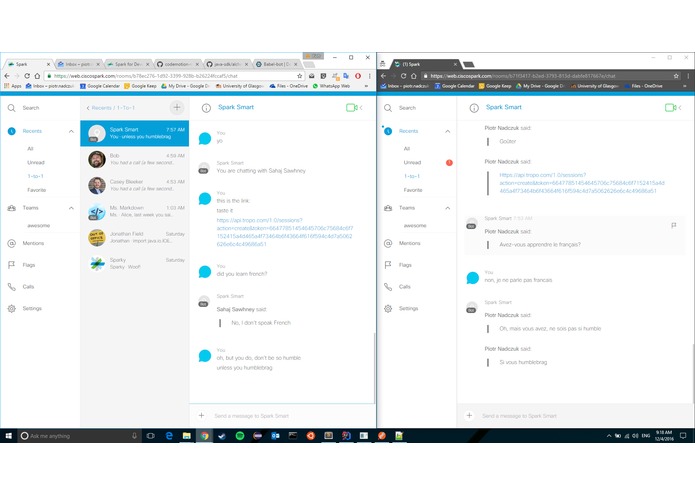Open Mentions @ icon in left window

click(12, 243)
